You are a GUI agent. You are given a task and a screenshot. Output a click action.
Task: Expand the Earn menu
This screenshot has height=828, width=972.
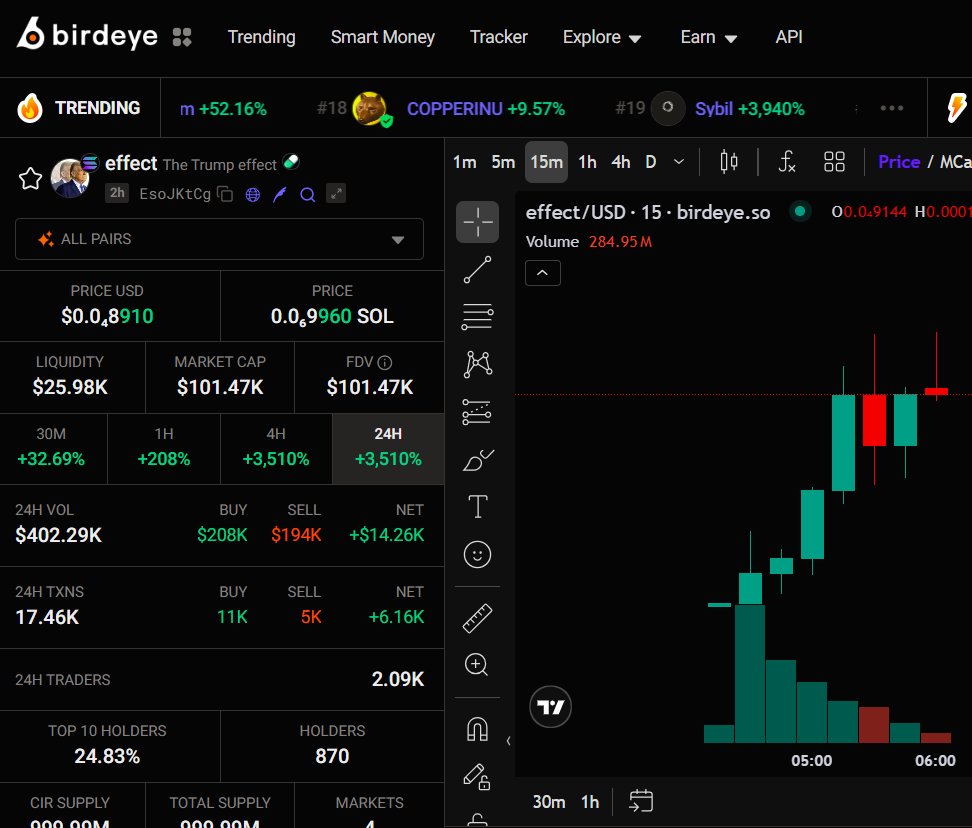pos(709,37)
